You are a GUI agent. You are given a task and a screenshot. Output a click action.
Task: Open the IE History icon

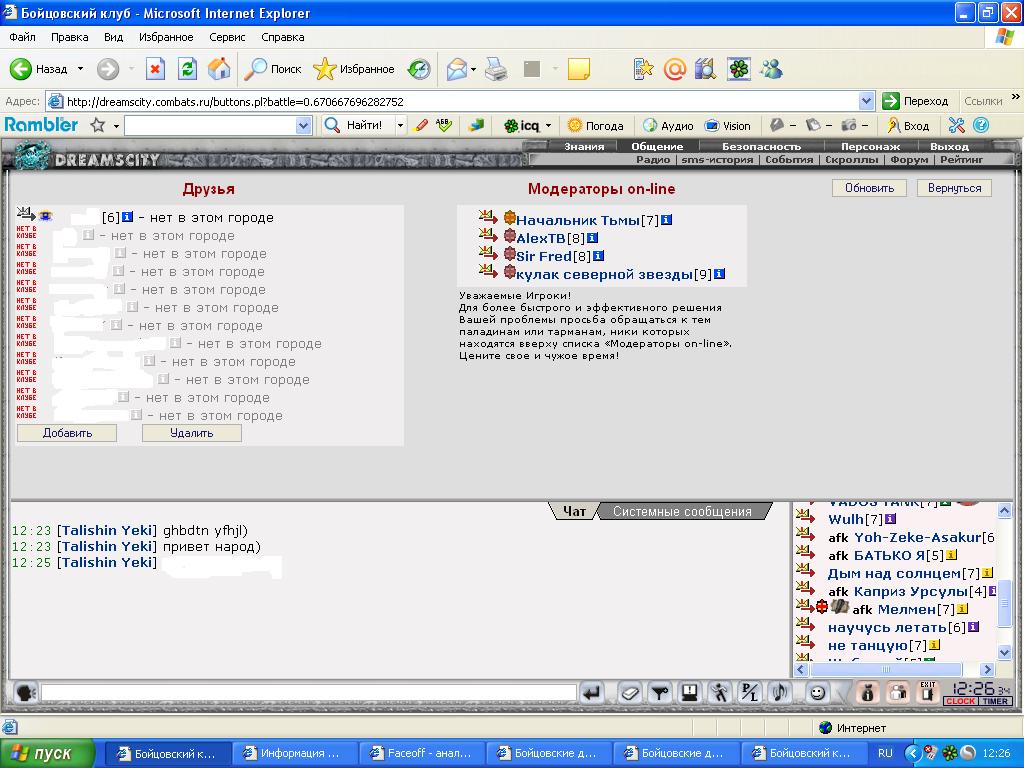tap(419, 69)
